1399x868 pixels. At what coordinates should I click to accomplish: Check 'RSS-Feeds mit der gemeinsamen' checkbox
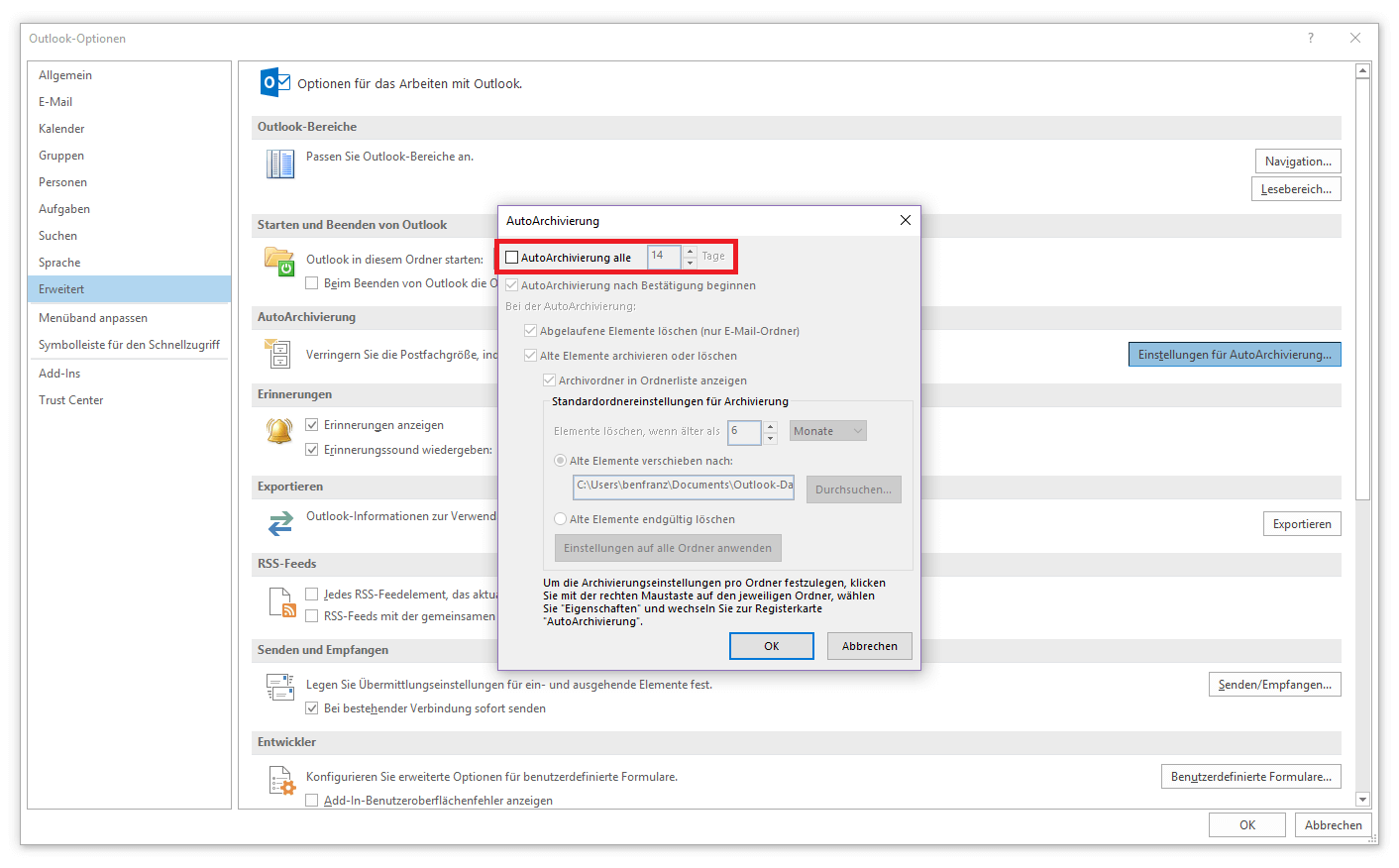[x=312, y=616]
